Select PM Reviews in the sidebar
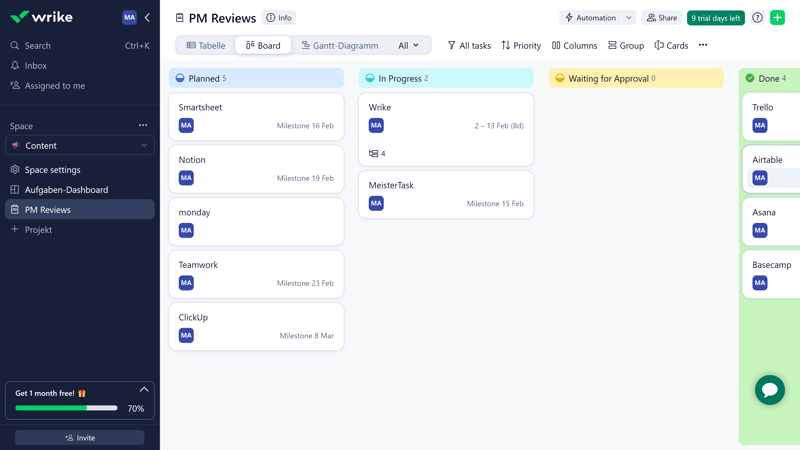800x450 pixels. 80,209
